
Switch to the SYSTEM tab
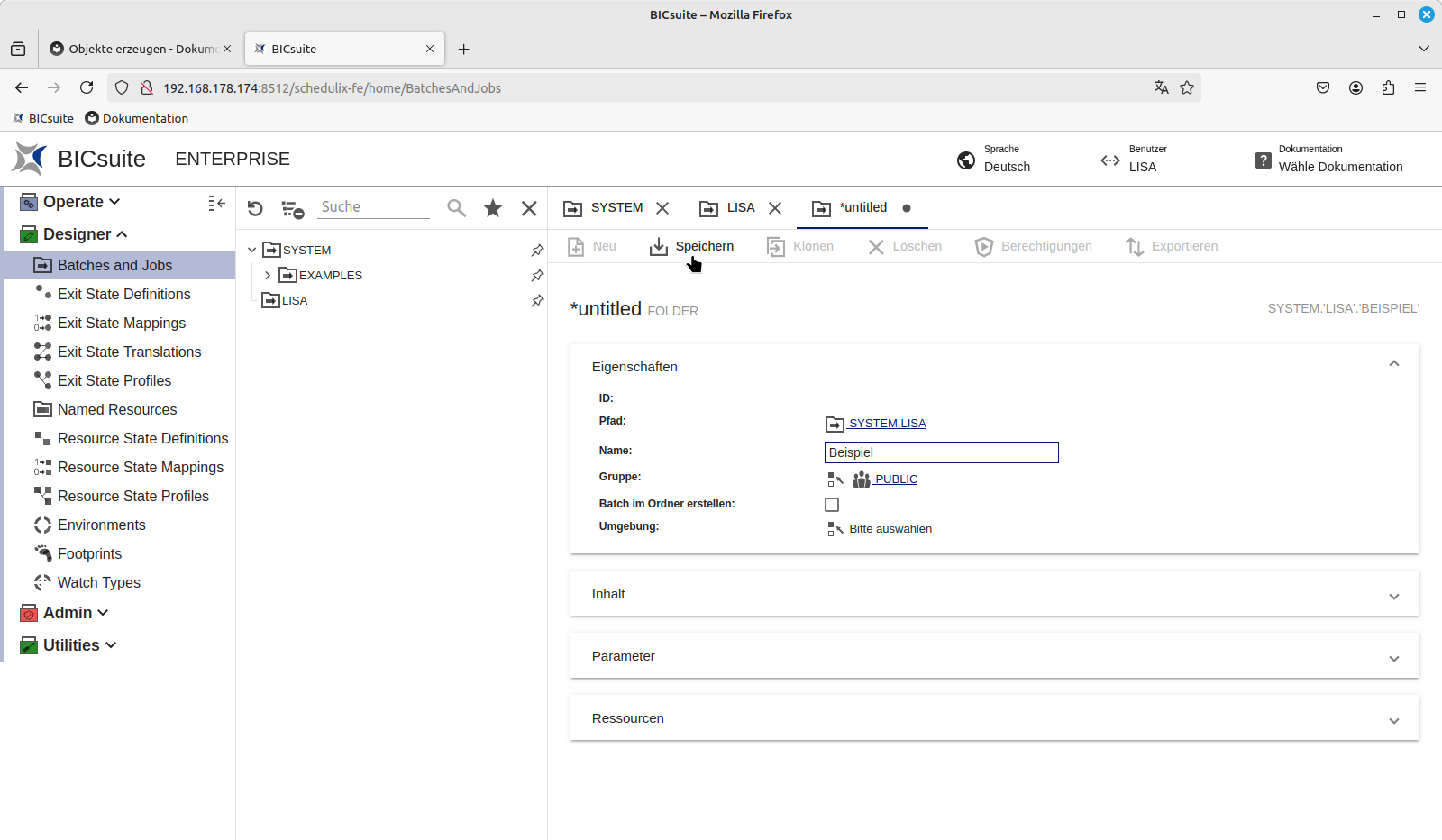pyautogui.click(x=617, y=207)
